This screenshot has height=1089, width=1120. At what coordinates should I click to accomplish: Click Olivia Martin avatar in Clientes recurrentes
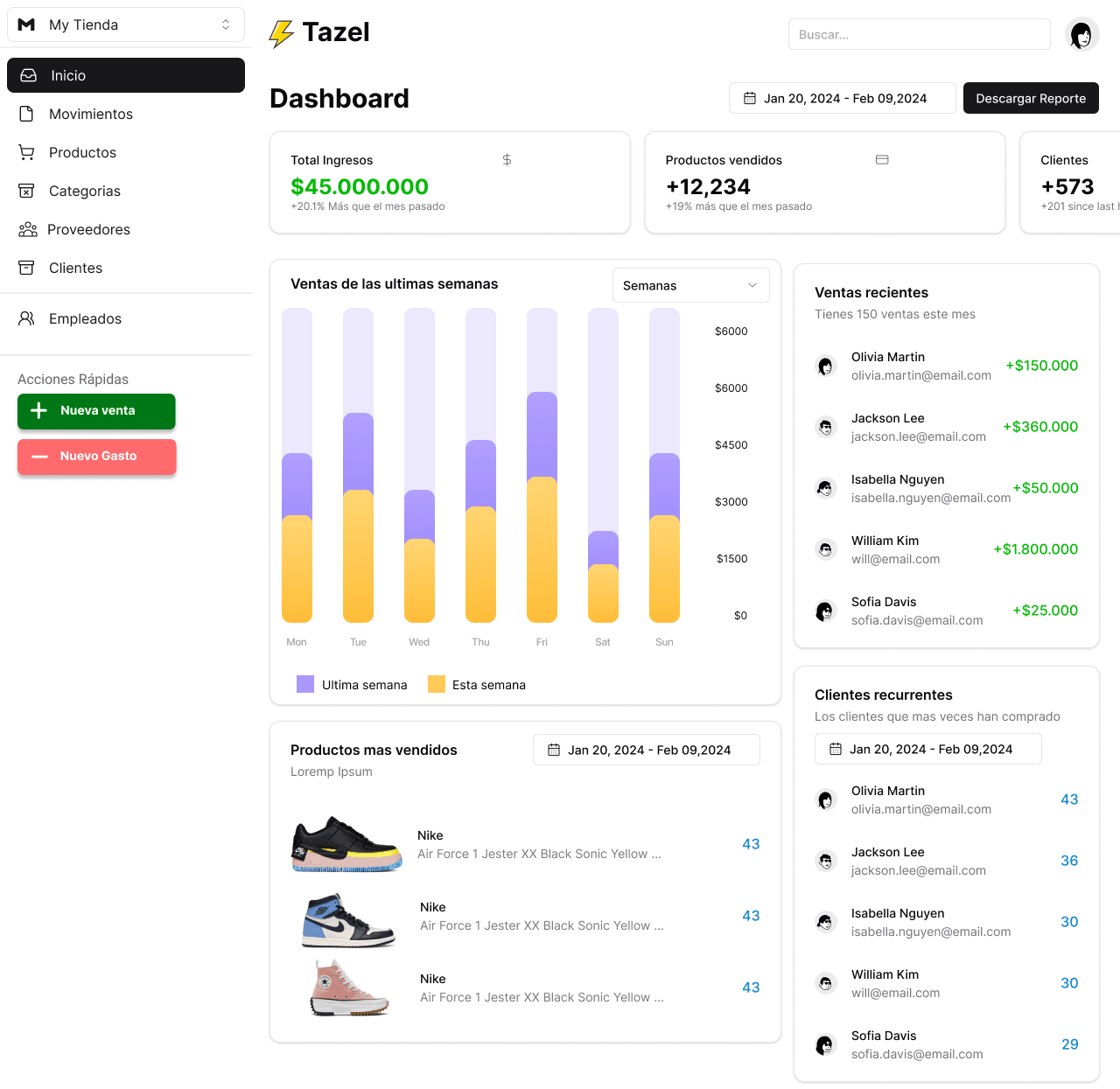pyautogui.click(x=826, y=799)
